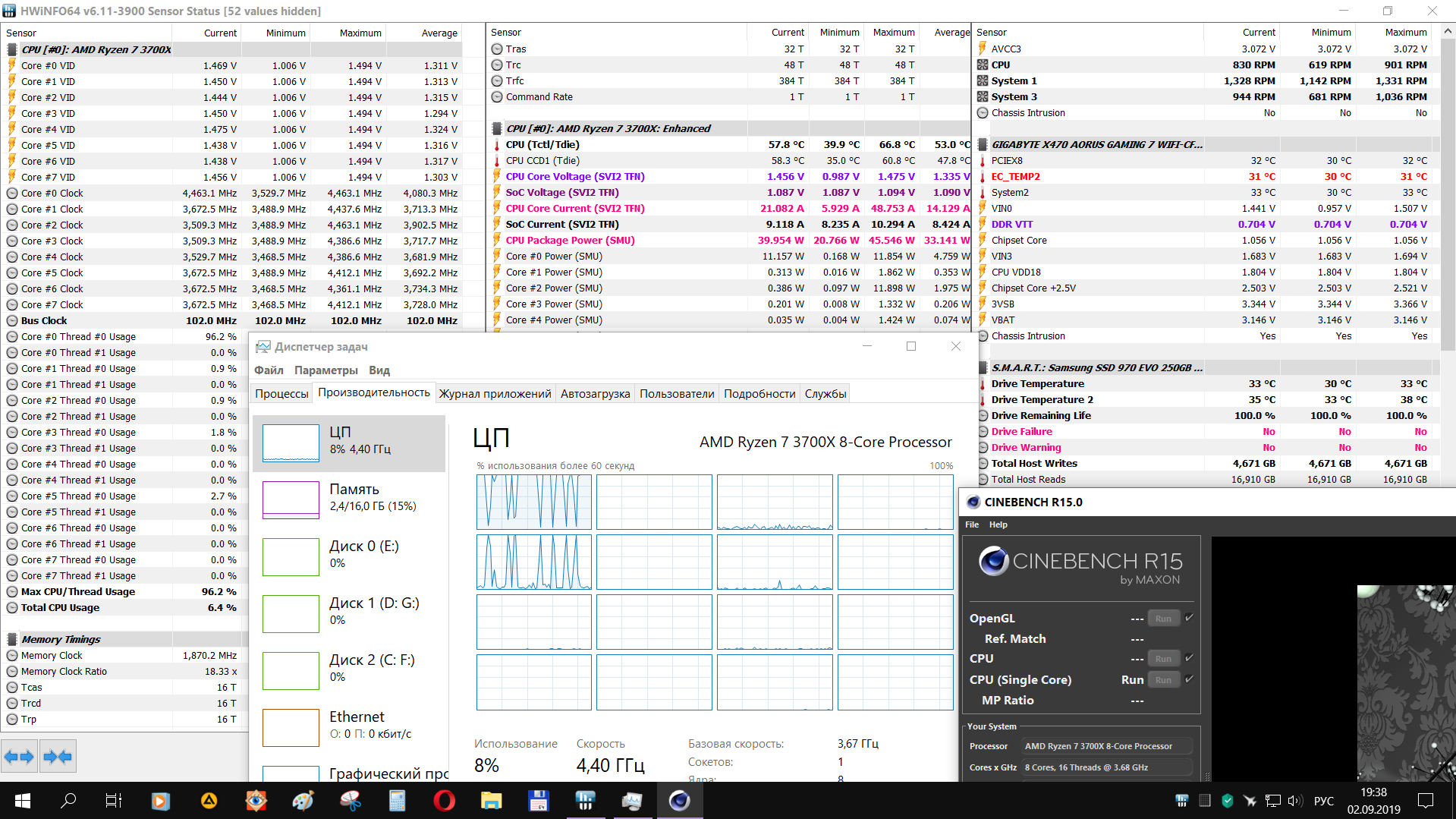Viewport: 1456px width, 819px height.
Task: Click the icon beside Total CPU Usage
Action: [x=12, y=607]
